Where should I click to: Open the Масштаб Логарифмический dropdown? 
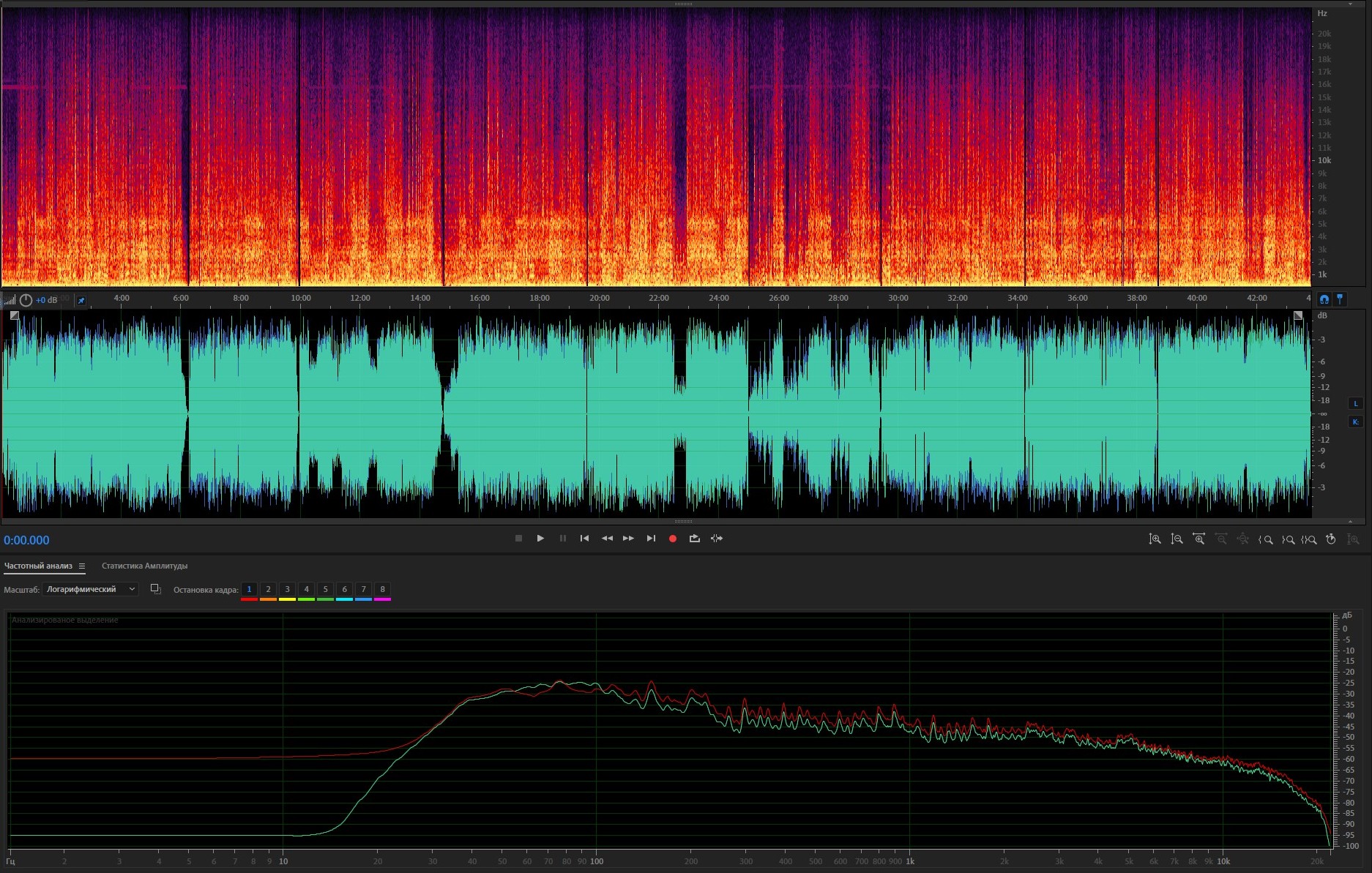pyautogui.click(x=91, y=589)
